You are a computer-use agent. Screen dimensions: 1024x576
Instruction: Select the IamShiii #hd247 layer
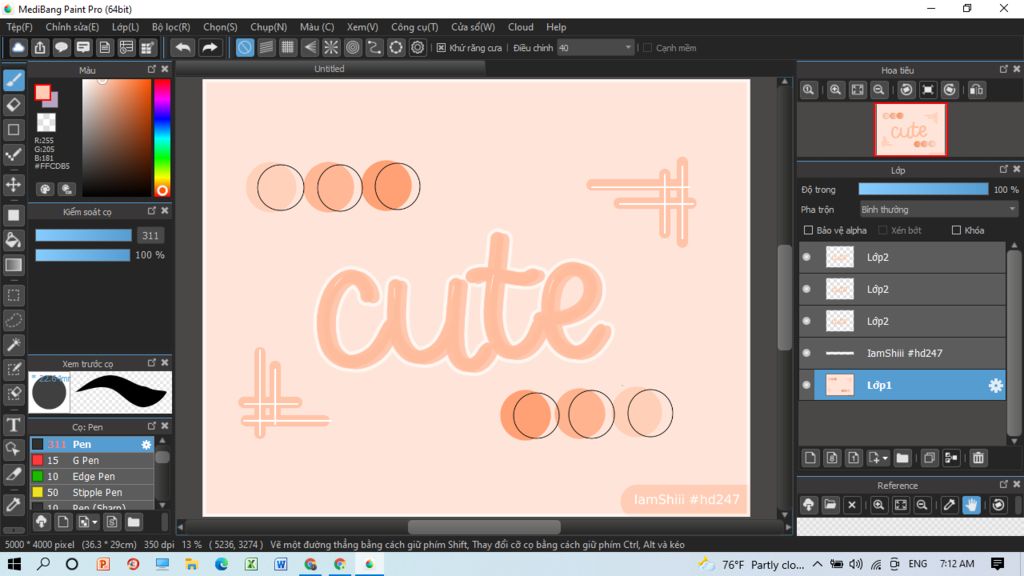pos(902,353)
